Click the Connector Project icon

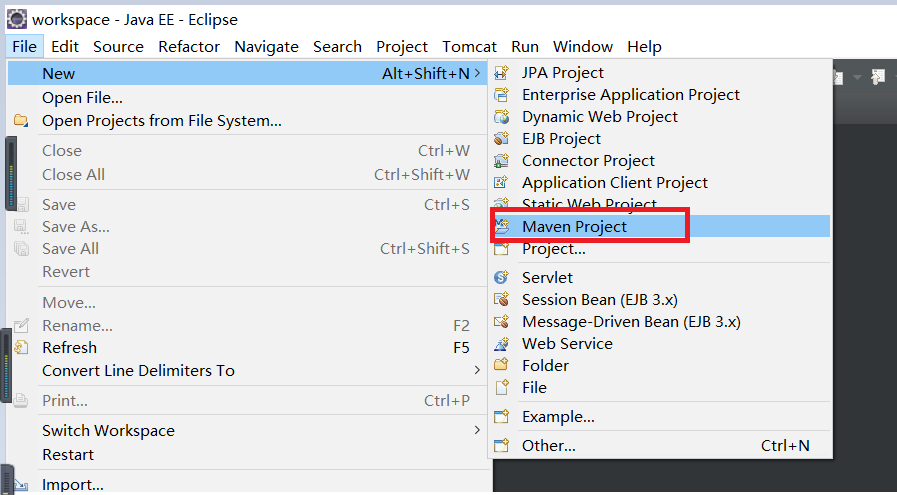tap(502, 161)
